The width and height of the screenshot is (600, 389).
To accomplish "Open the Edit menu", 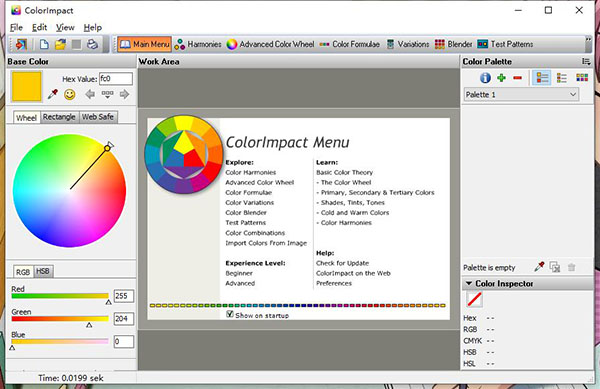I will tap(39, 28).
